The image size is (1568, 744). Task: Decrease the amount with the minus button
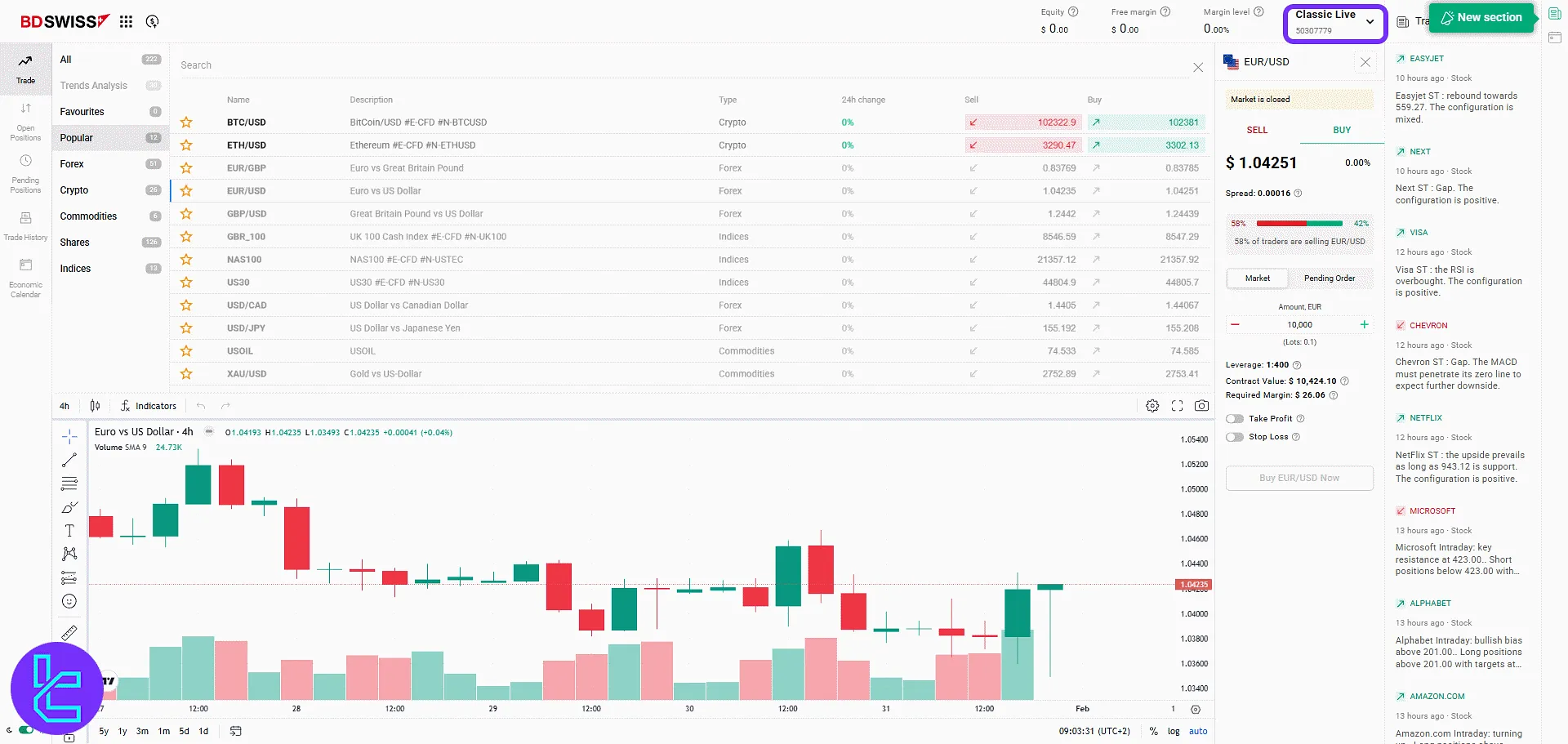1235,325
